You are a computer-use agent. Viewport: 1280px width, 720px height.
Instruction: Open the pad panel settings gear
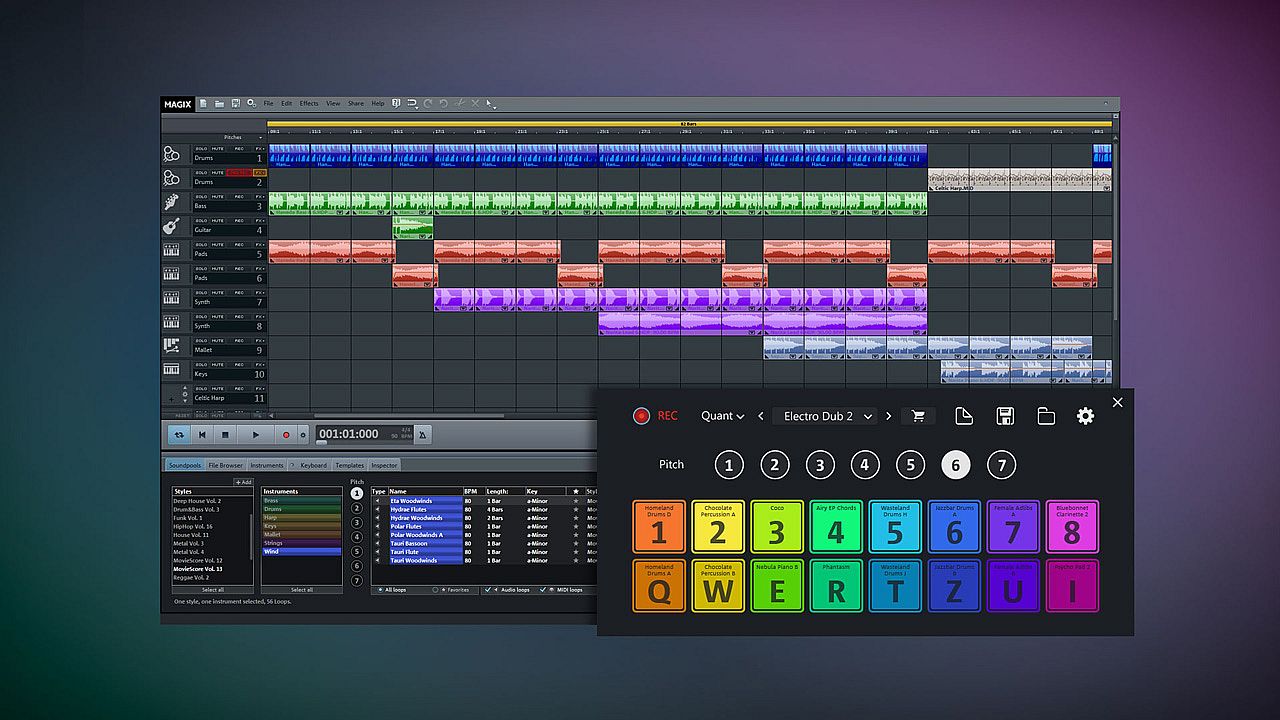pos(1085,416)
